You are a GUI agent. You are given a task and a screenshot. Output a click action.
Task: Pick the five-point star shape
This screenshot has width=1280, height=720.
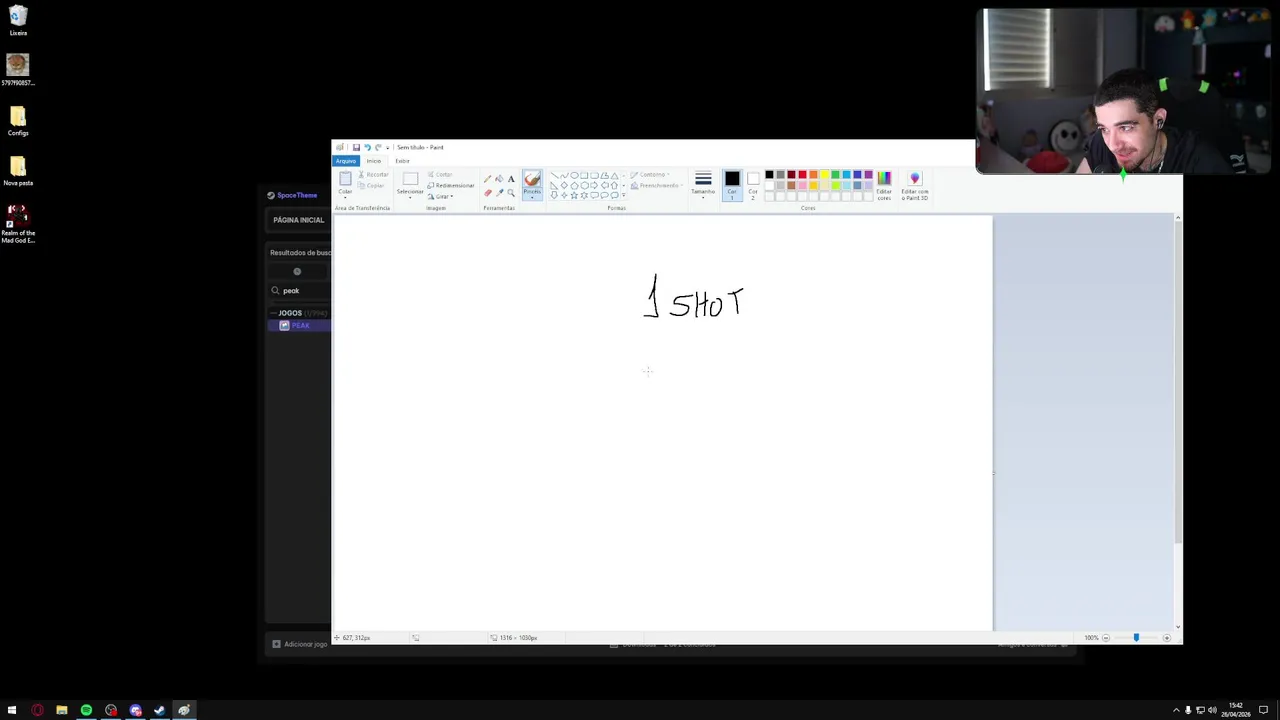(x=574, y=195)
